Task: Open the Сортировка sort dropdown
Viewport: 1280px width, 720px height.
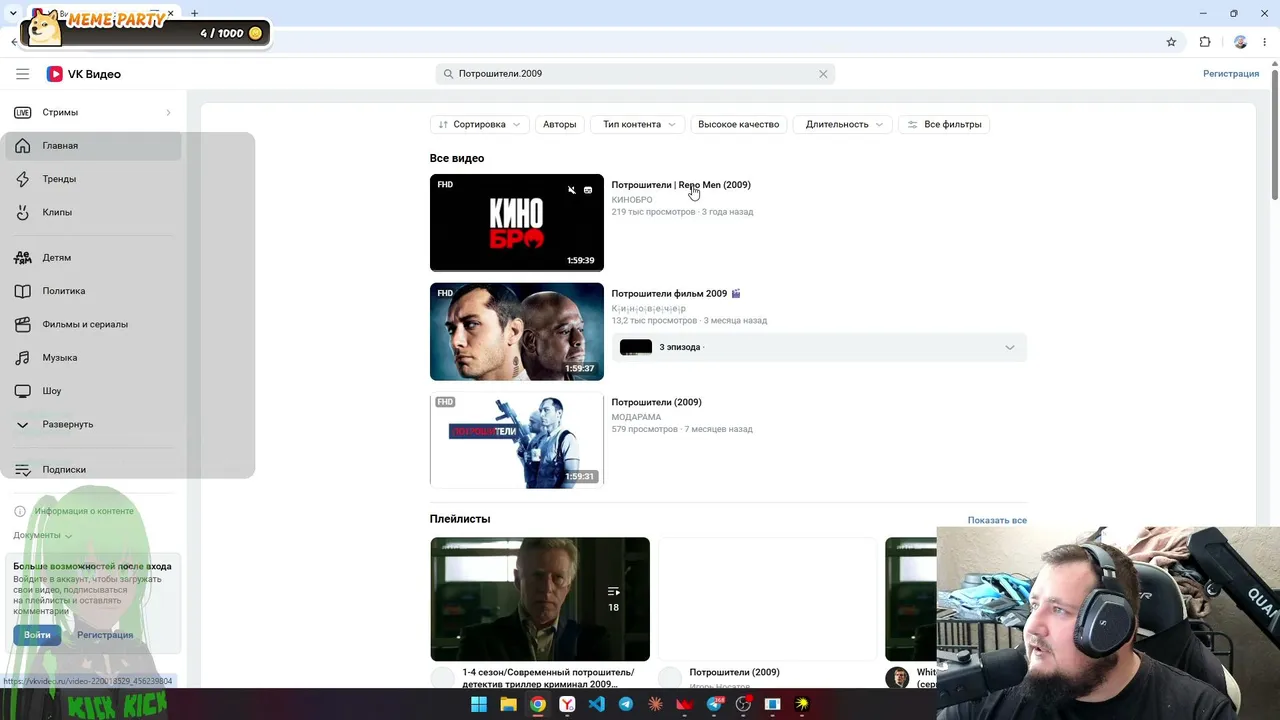Action: pyautogui.click(x=479, y=124)
